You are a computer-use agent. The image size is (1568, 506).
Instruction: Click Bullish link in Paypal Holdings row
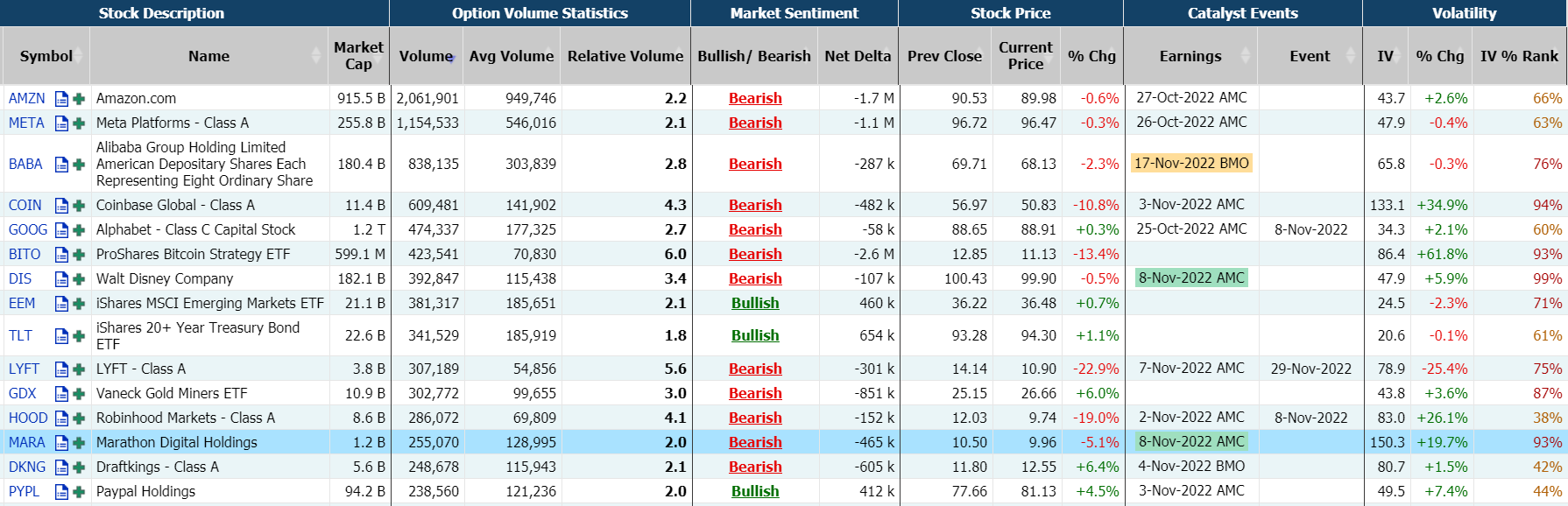755,492
